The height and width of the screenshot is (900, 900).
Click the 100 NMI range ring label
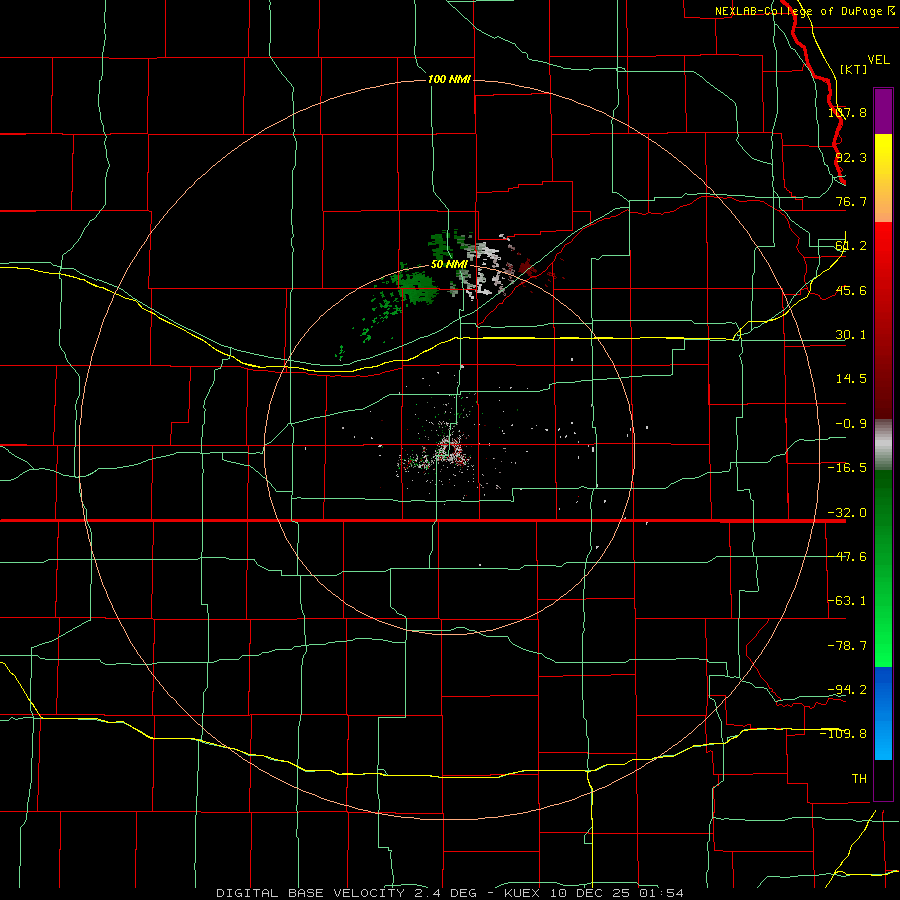[449, 79]
